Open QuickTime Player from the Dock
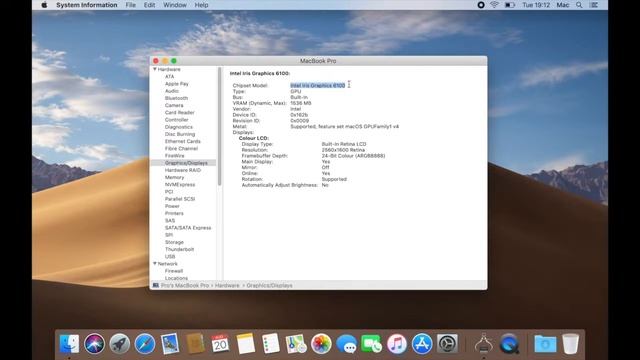The height and width of the screenshot is (360, 640). [509, 344]
